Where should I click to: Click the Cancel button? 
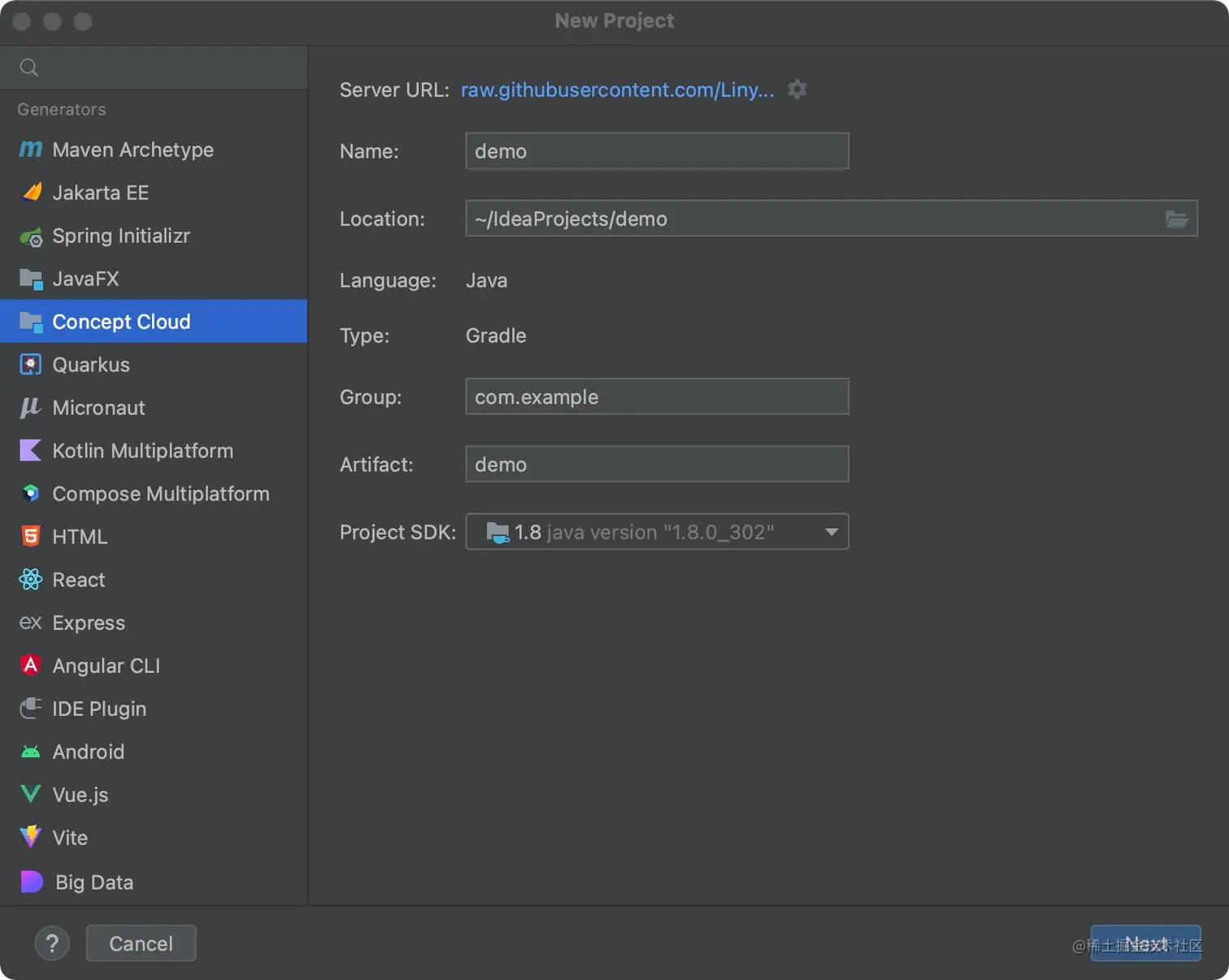tap(141, 943)
